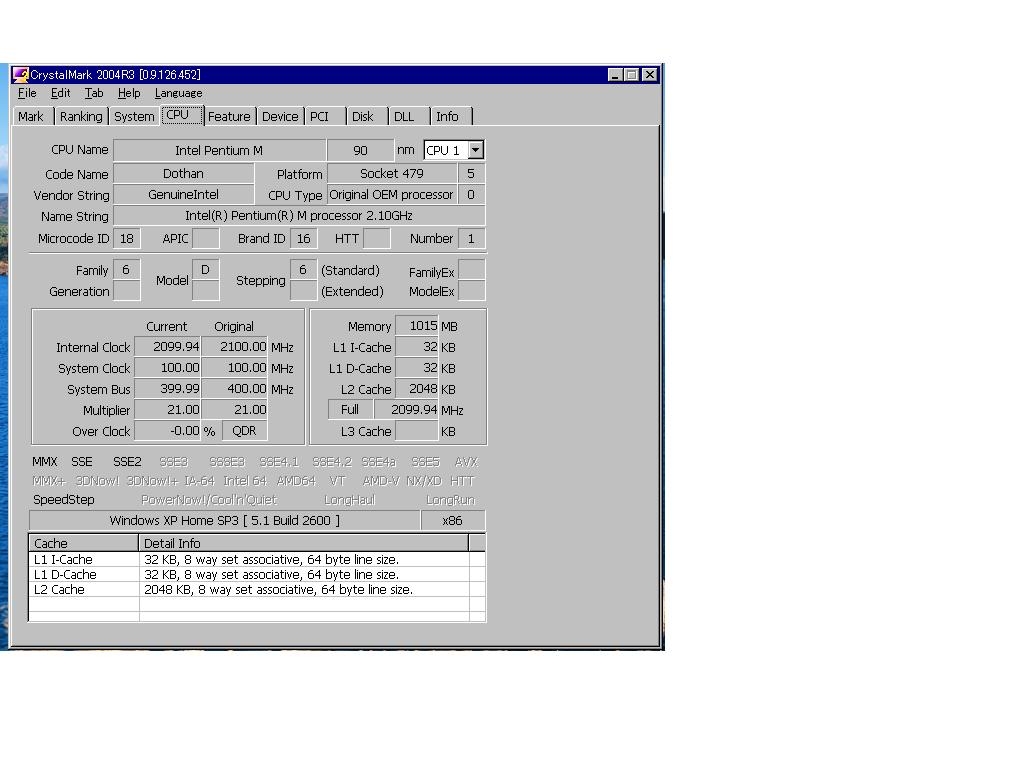Click the Memory value 1015 MB
Viewport: 1024px width, 768px height.
click(417, 325)
